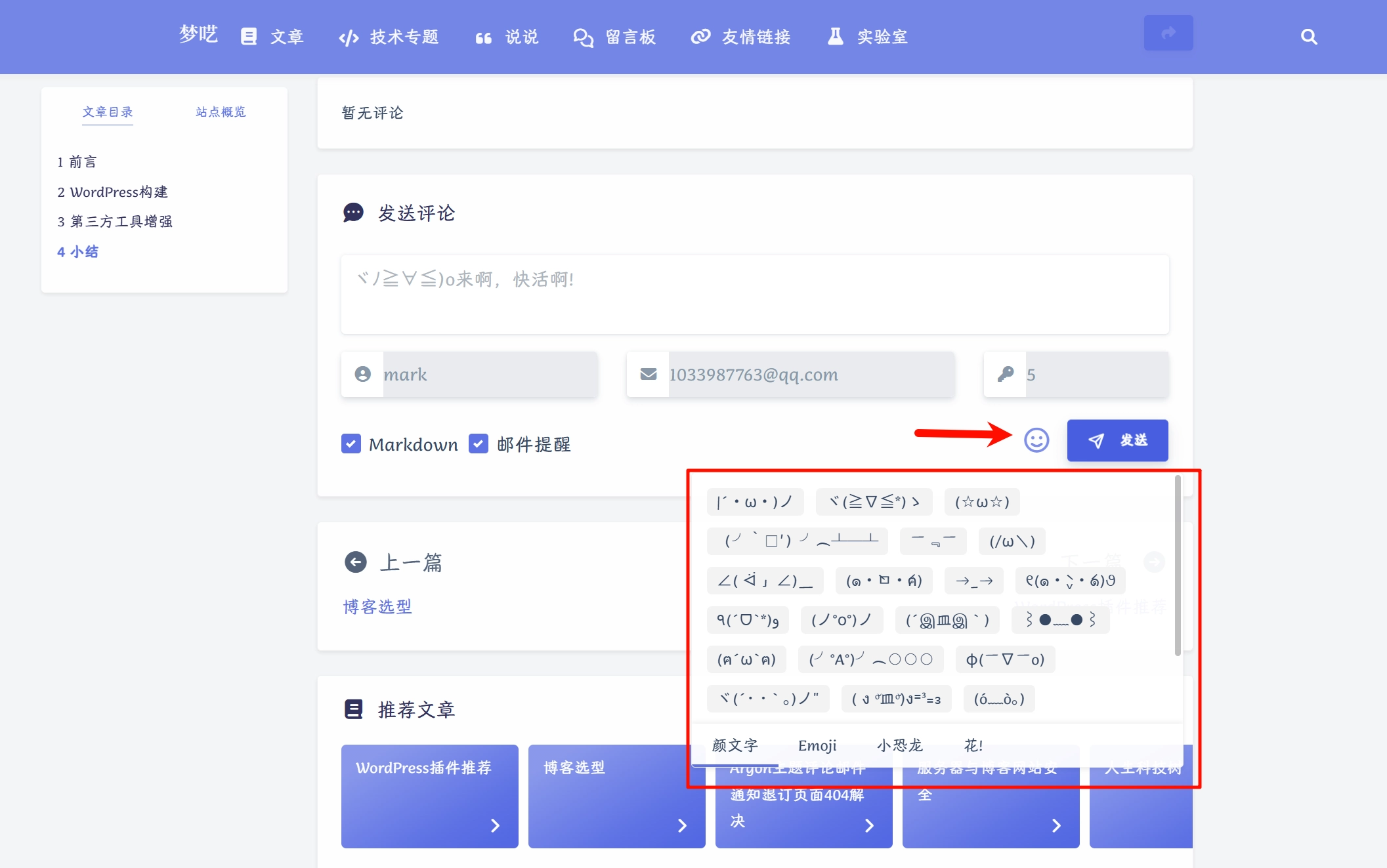Screen dimensions: 1387x868
Task: Click chevron on 服务器与博客网站安全 card
Action: (x=1057, y=825)
